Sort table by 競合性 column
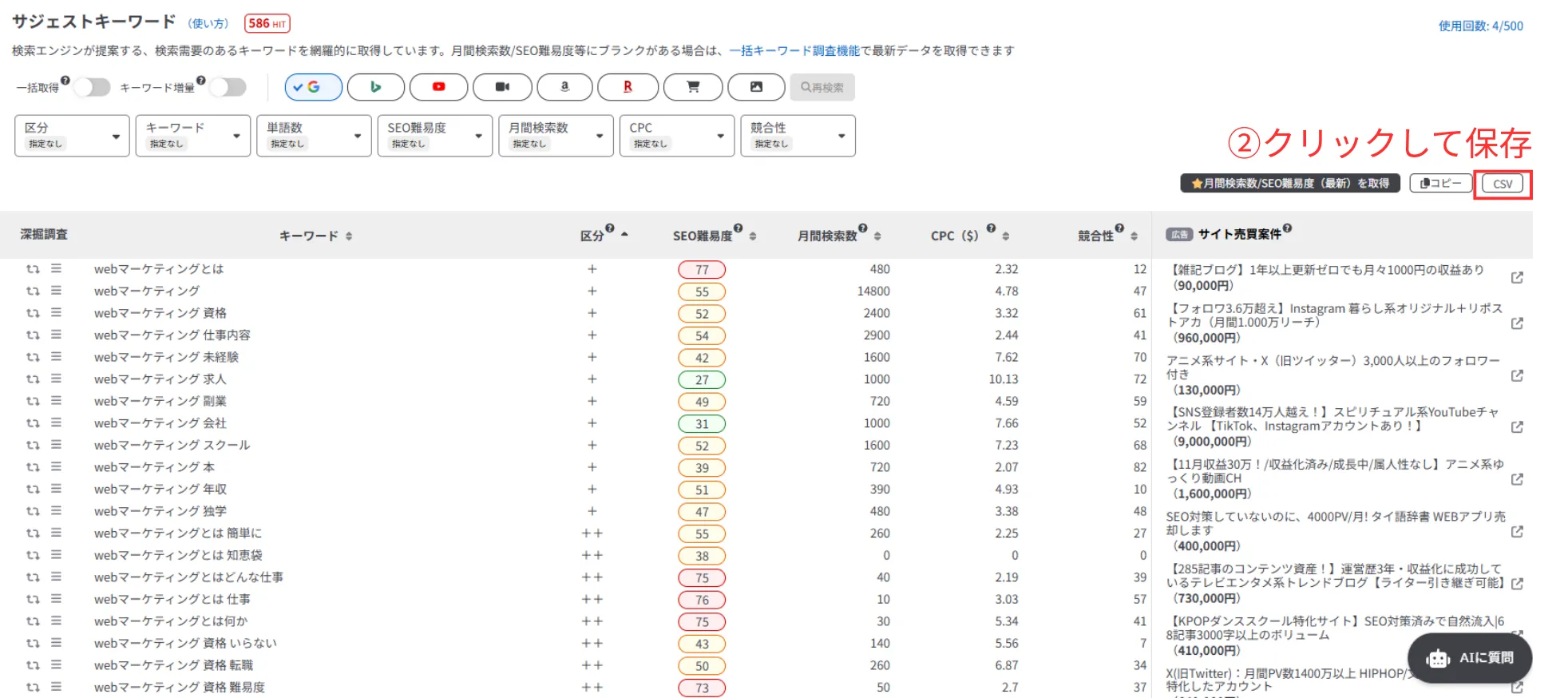1568x698 pixels. pos(1134,236)
